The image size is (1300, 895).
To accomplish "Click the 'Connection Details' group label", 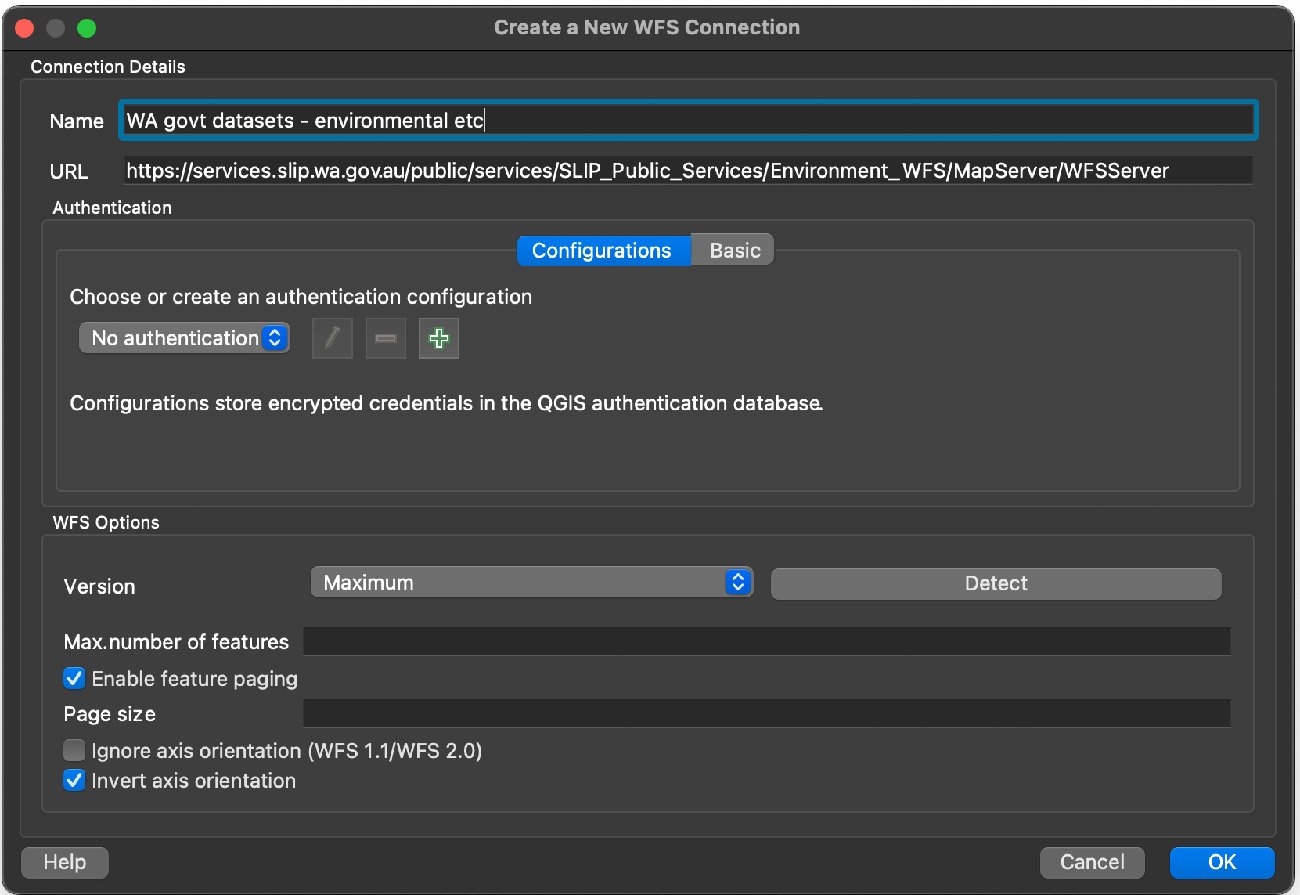I will pyautogui.click(x=108, y=67).
